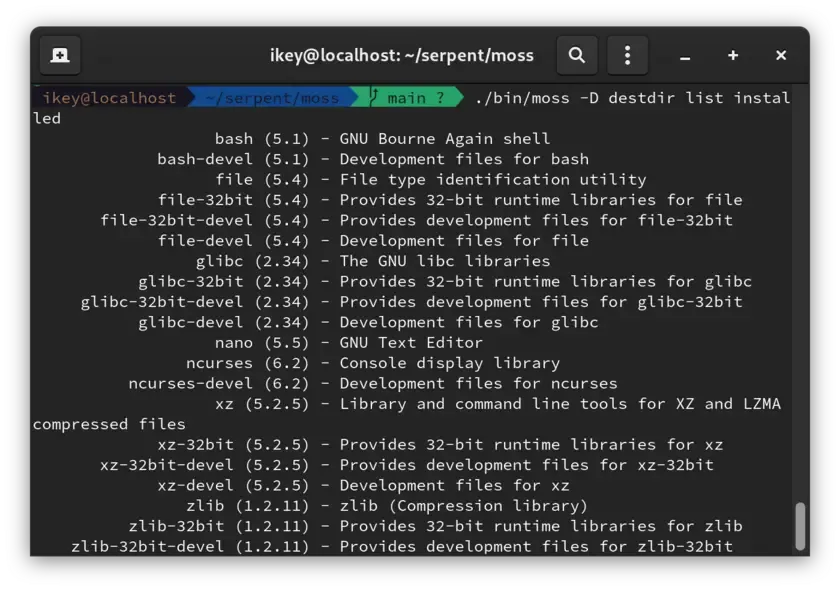Click the wrapped 'compressed files' line
The height and width of the screenshot is (590, 840).
(x=109, y=424)
